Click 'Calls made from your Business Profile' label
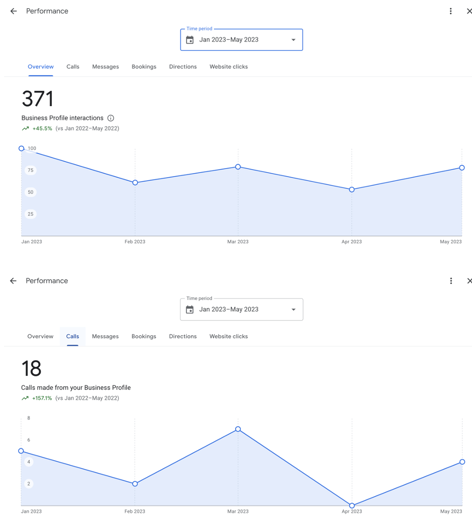This screenshot has height=520, width=472. pos(76,388)
